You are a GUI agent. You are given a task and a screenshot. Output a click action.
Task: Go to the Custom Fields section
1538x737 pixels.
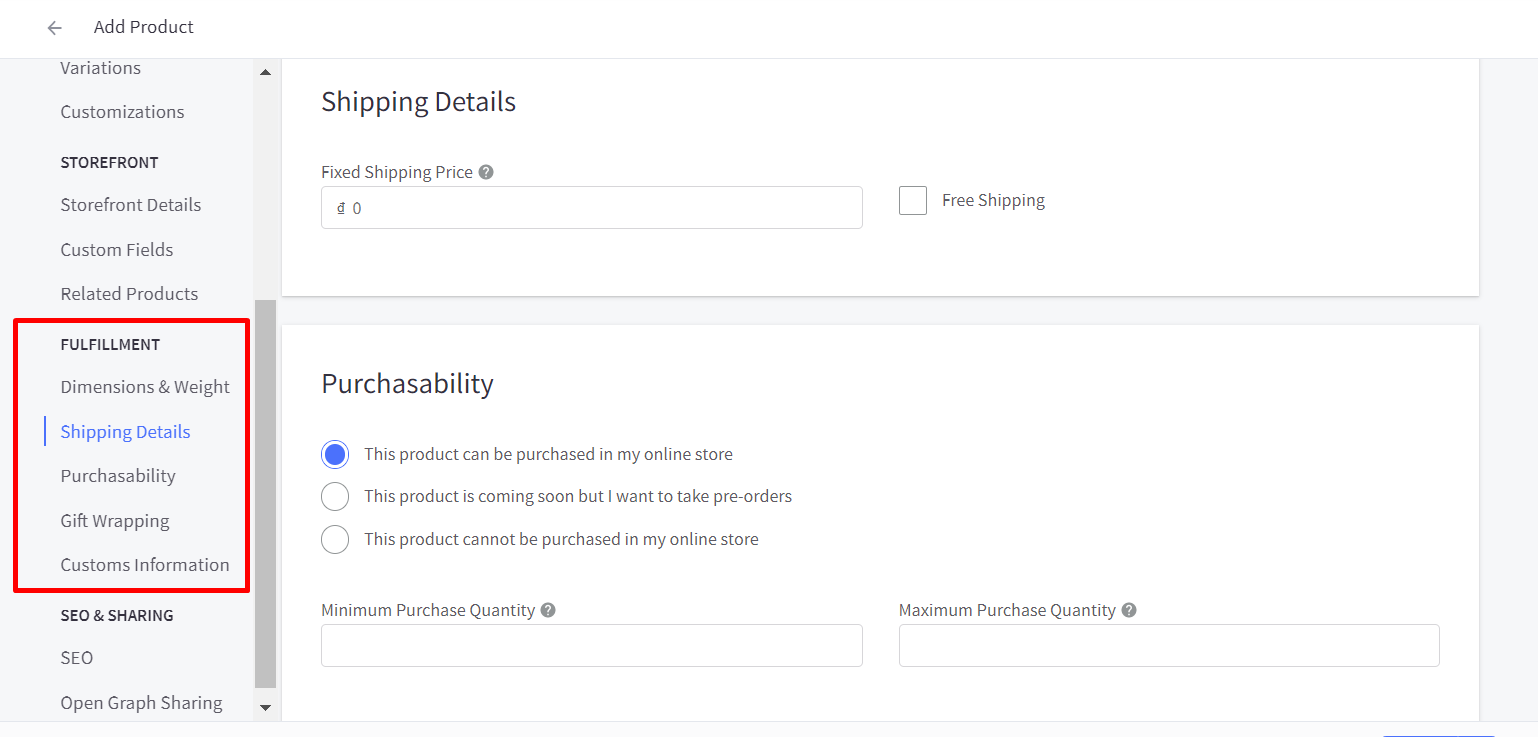point(116,250)
